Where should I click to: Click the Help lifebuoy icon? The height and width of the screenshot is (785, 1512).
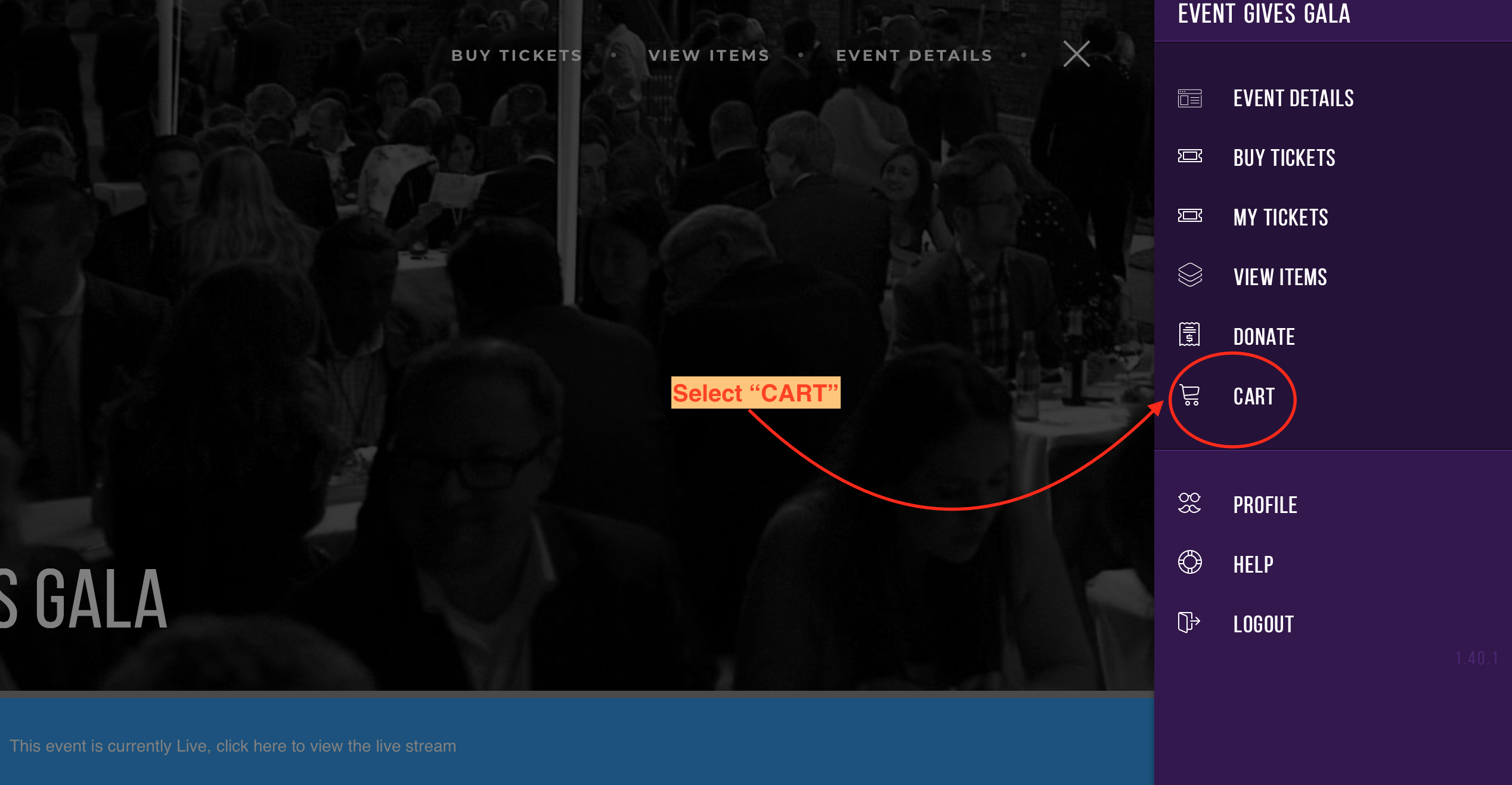[1189, 562]
